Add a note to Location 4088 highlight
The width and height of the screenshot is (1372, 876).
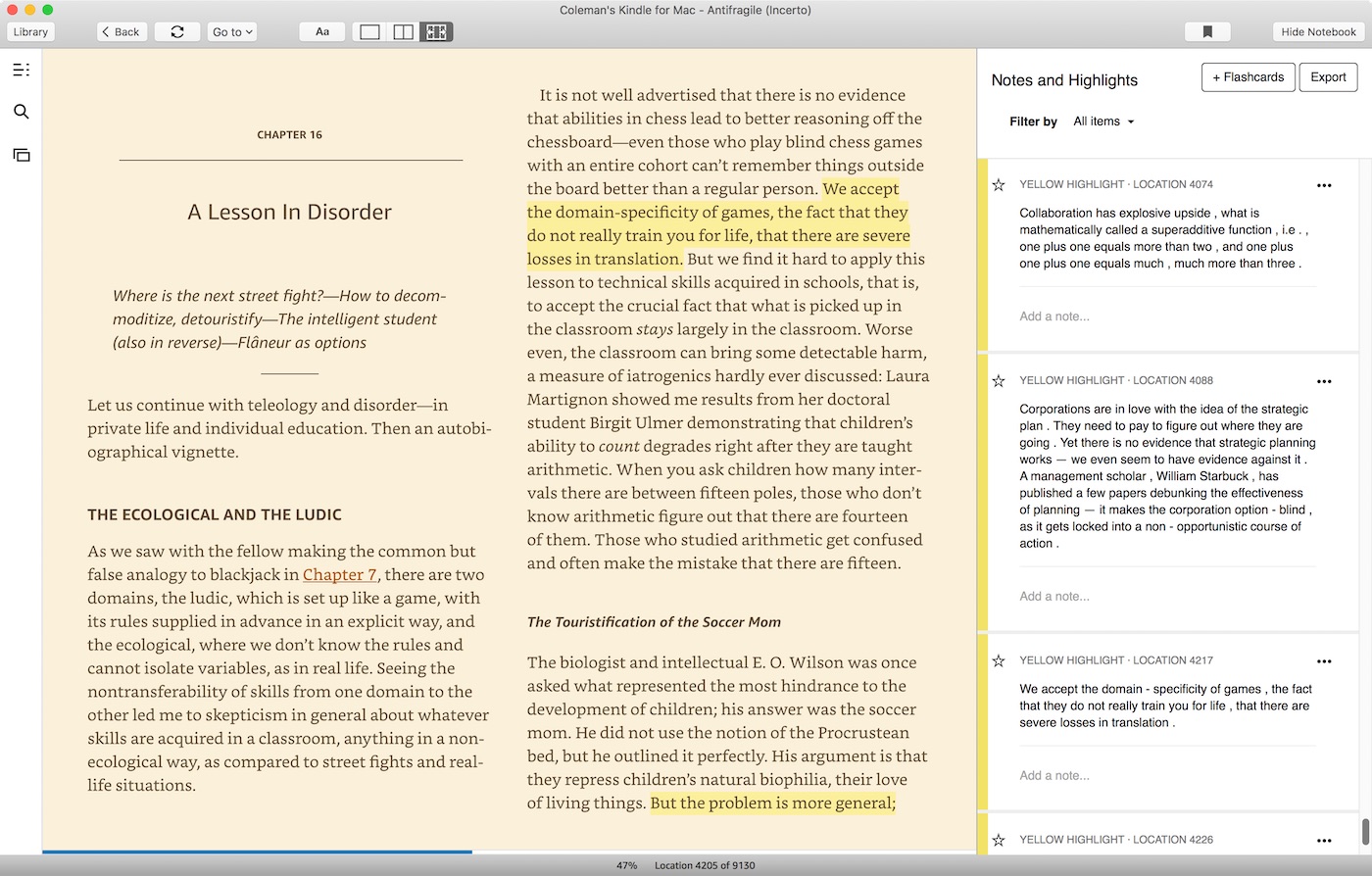1054,596
